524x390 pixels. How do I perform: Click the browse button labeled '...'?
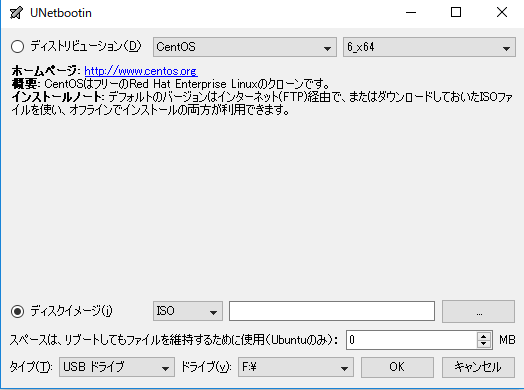478,311
